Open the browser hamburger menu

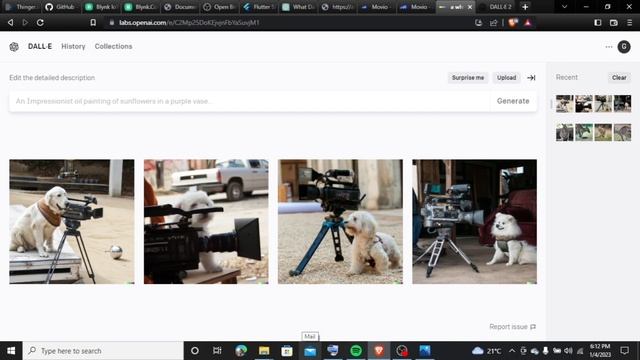tap(629, 22)
